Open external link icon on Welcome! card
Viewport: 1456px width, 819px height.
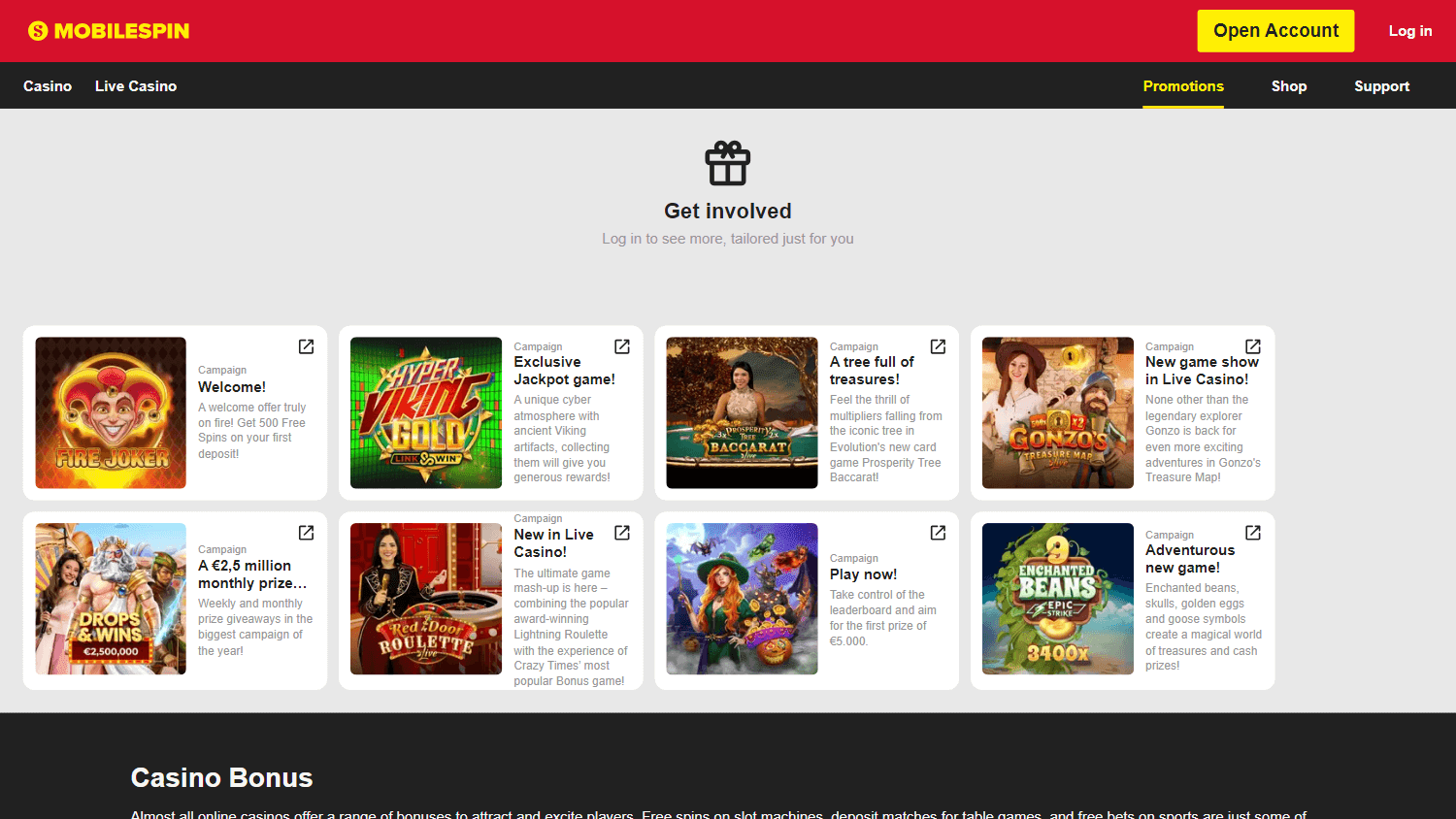pos(306,346)
